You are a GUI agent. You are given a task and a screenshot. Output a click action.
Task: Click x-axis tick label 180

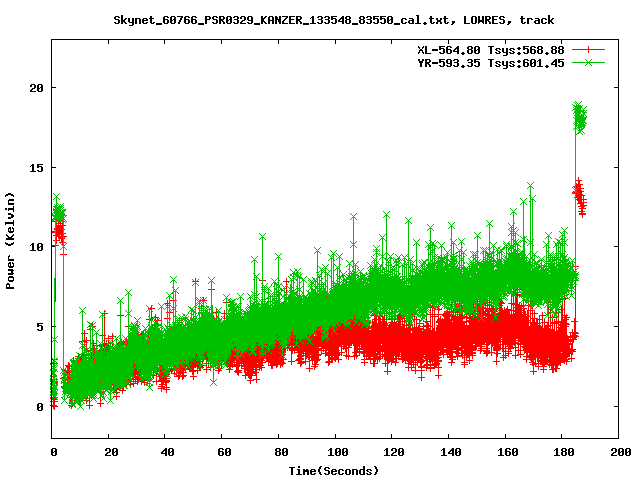click(564, 452)
